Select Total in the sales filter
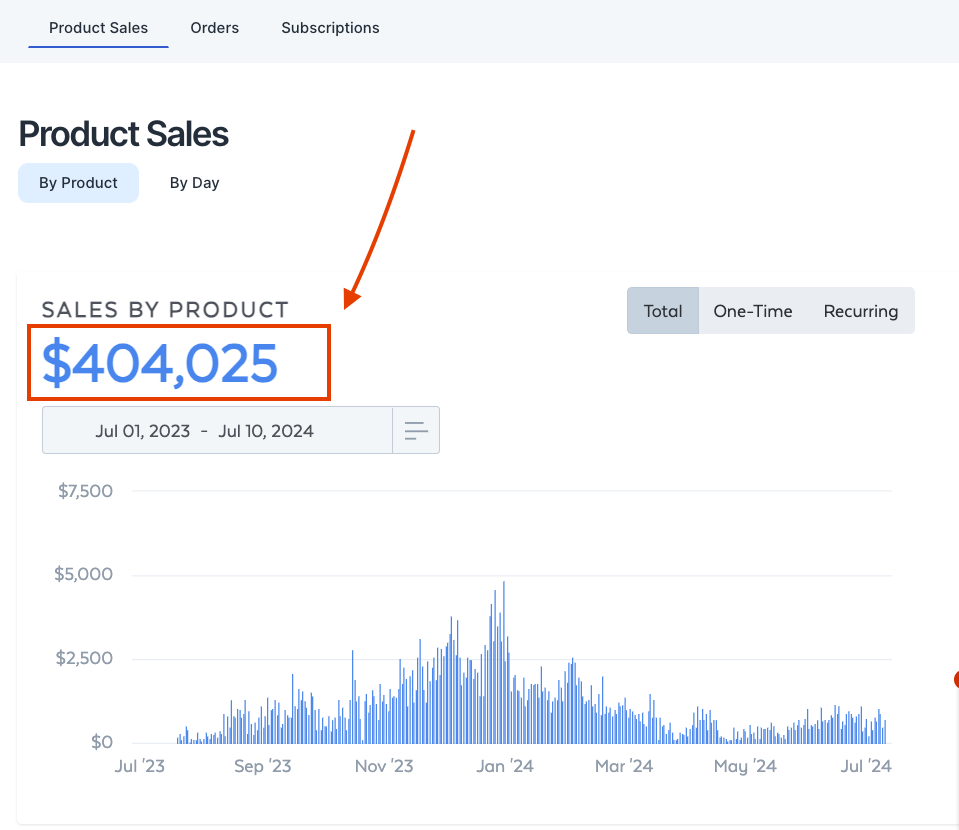The height and width of the screenshot is (830, 959). 663,310
